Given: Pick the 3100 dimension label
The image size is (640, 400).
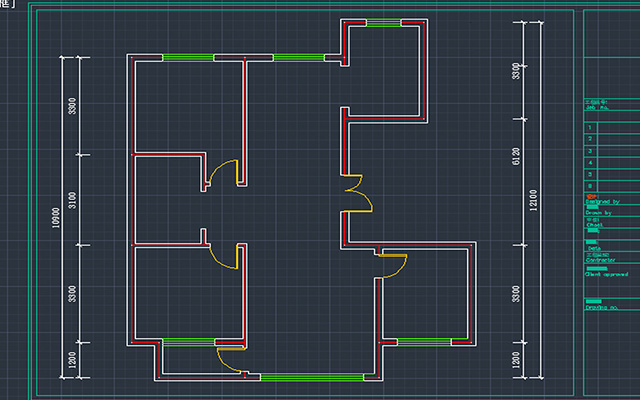Looking at the screenshot, I should pos(72,200).
